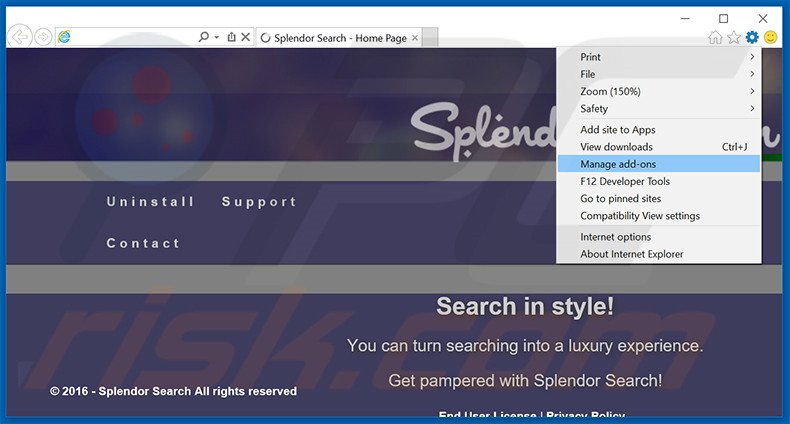Choose Go to pinned sites

(659, 198)
